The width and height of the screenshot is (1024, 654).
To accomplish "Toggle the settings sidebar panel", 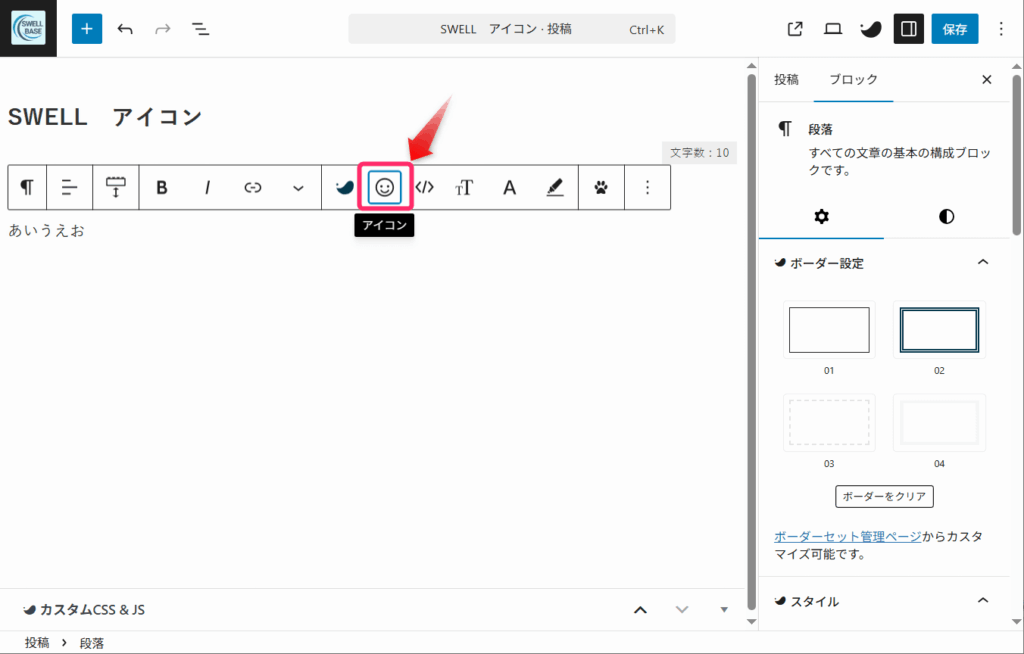I will tap(908, 29).
